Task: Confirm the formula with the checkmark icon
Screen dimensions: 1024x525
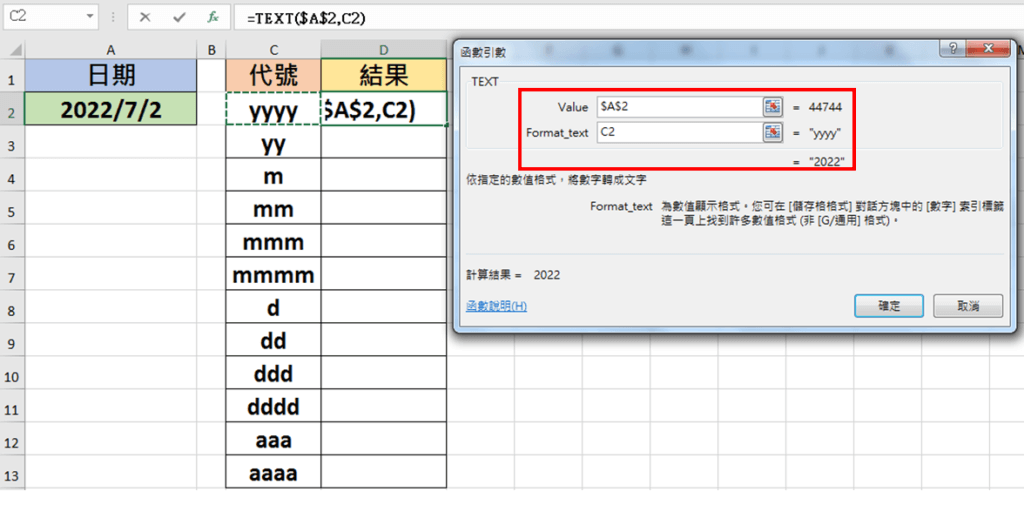Action: coord(179,18)
